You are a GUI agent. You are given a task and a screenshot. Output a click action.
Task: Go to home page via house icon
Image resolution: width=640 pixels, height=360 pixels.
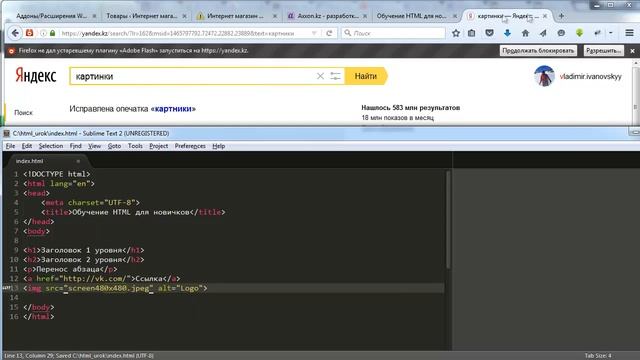(x=525, y=33)
